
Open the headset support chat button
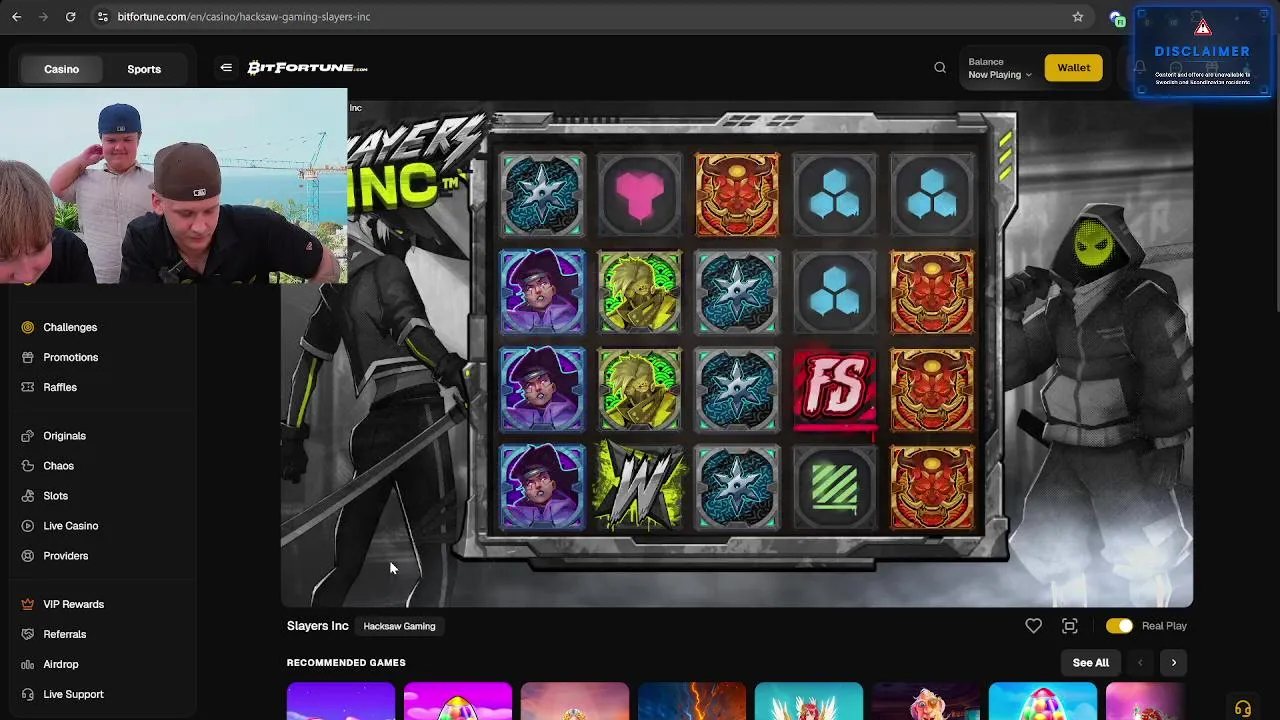[x=1243, y=708]
